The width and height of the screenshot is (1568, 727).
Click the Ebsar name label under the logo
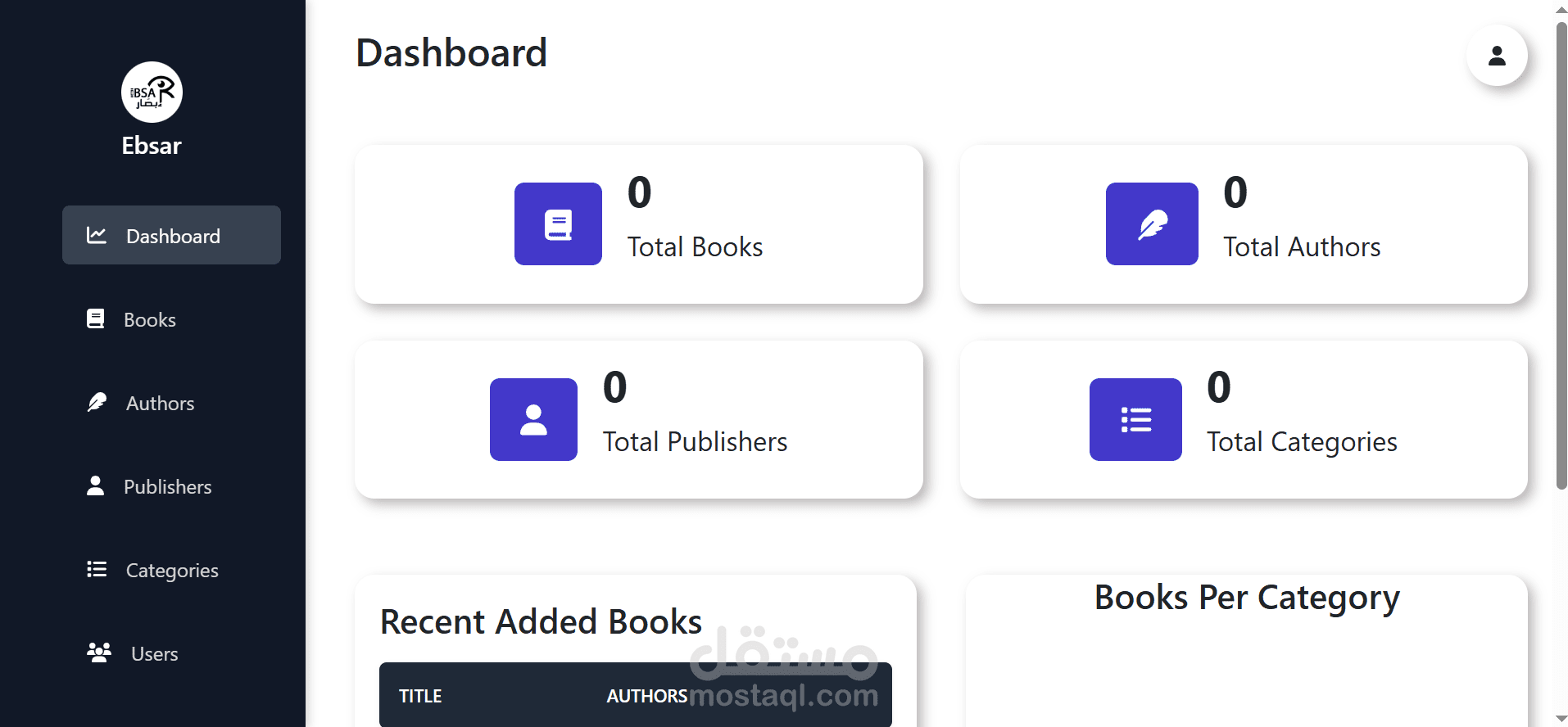point(151,146)
